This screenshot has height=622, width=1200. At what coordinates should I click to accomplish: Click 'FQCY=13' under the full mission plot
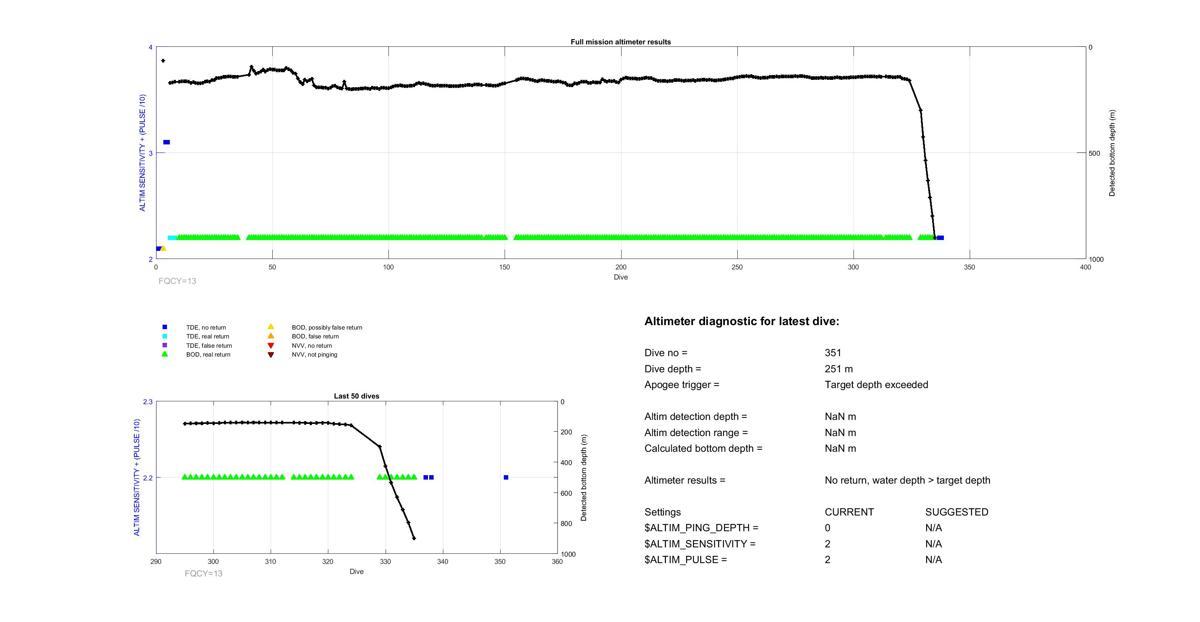coord(177,281)
